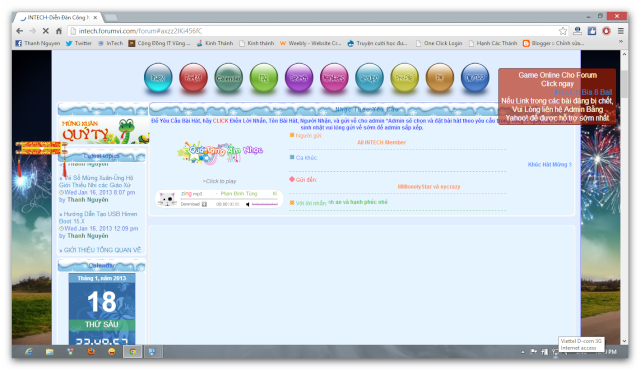The image size is (640, 370).
Task: Mute the Zing mp3 player speaker icon
Action: (x=247, y=204)
